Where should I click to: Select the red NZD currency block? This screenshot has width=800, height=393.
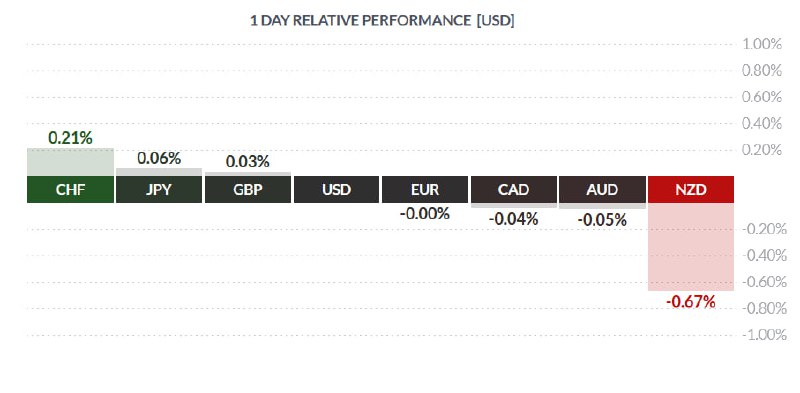[x=691, y=189]
